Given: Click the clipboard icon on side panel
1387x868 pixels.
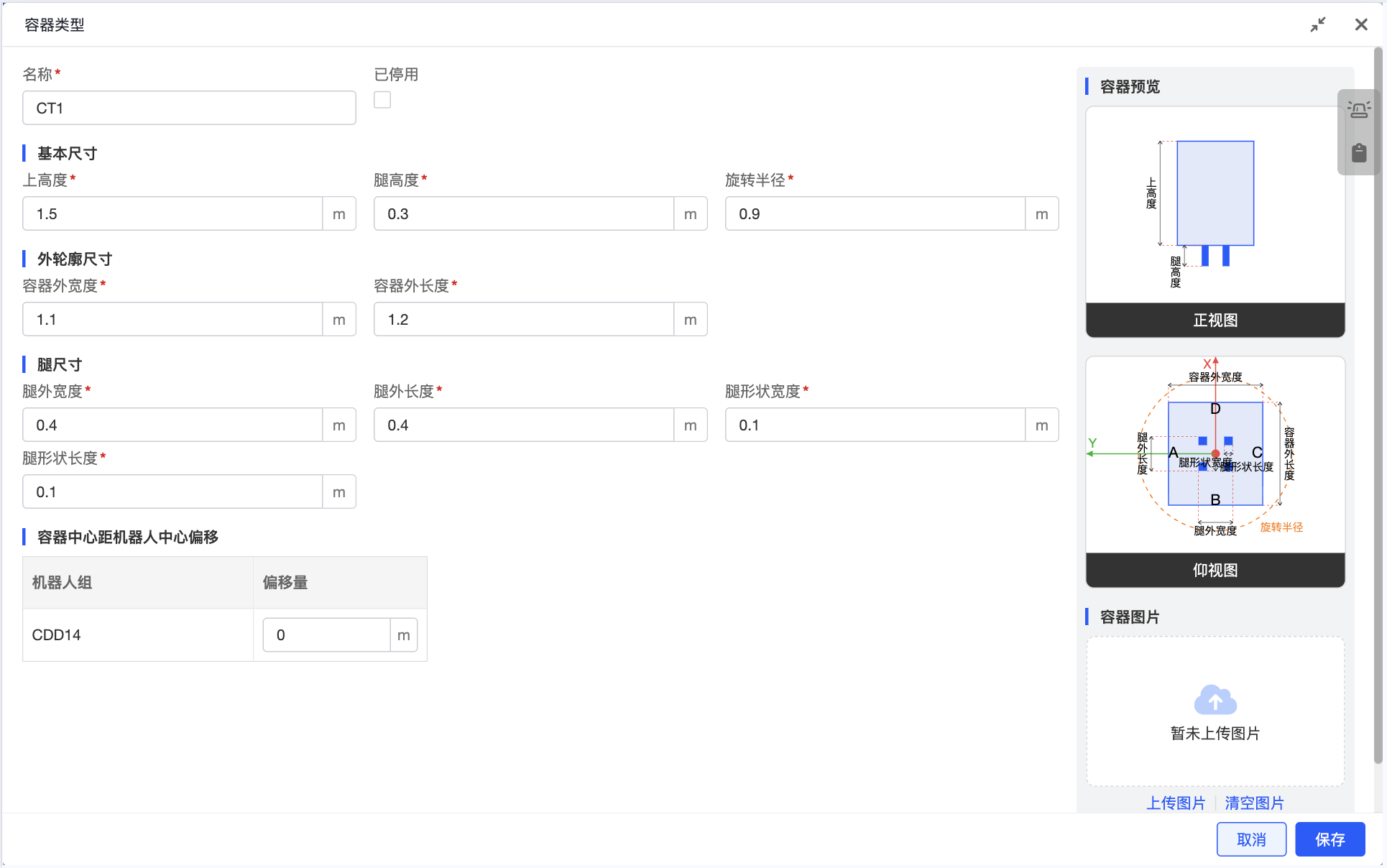Looking at the screenshot, I should pos(1358,152).
